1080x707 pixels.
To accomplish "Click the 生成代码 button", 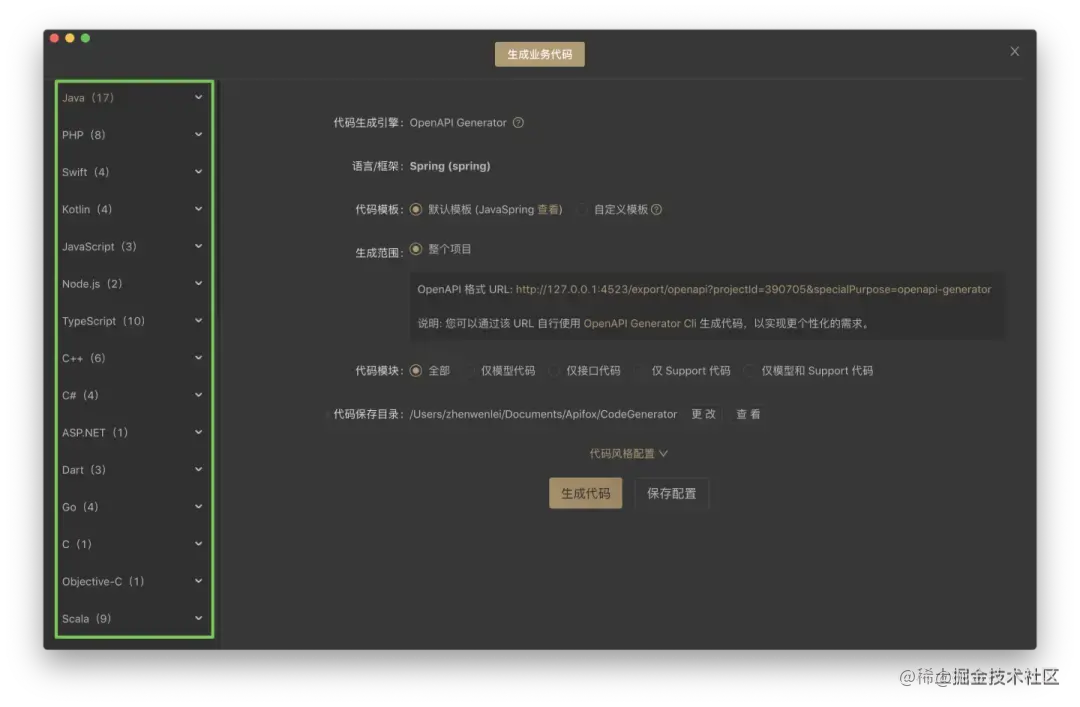I will (x=585, y=493).
